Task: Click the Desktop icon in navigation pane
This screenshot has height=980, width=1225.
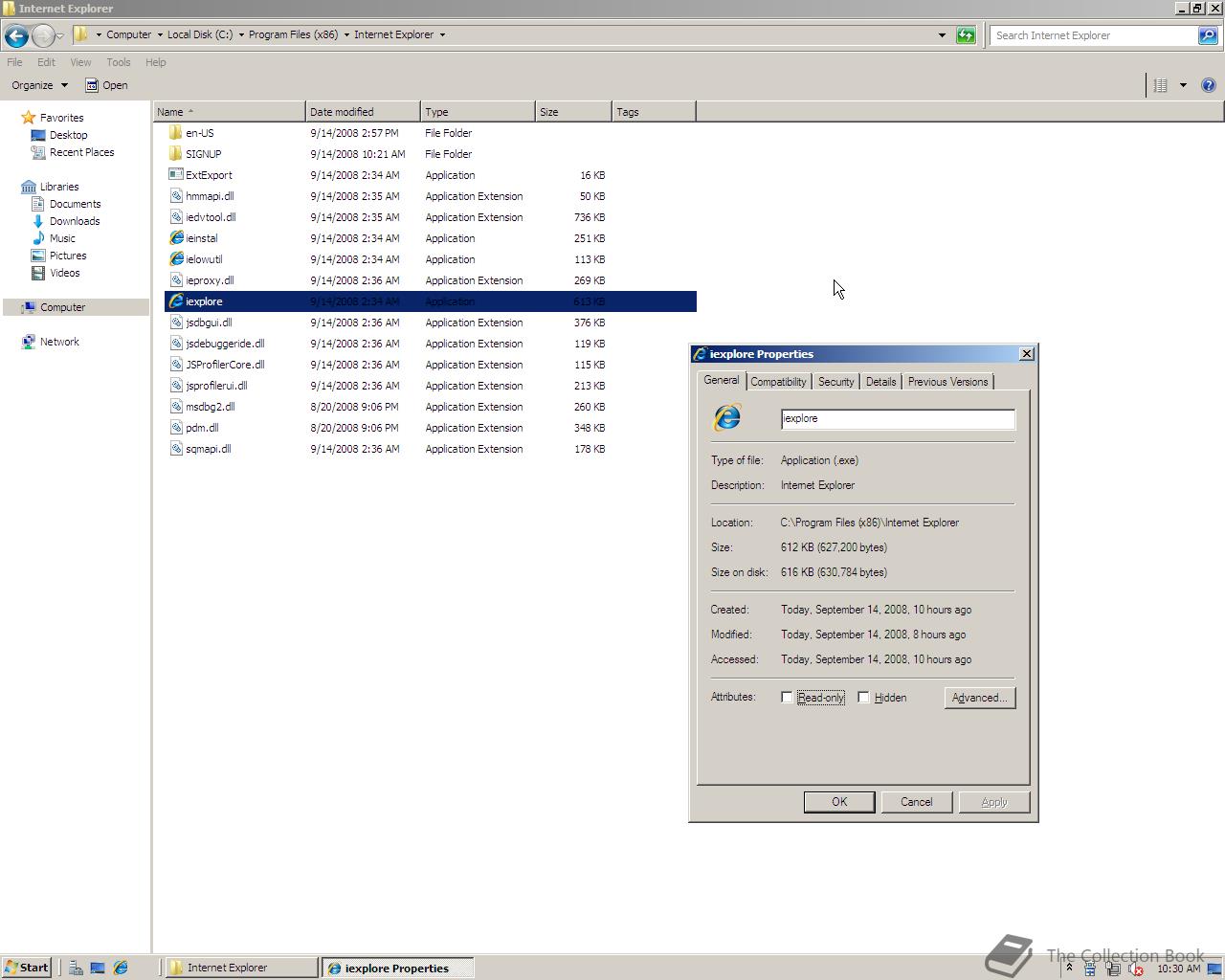Action: pyautogui.click(x=38, y=135)
